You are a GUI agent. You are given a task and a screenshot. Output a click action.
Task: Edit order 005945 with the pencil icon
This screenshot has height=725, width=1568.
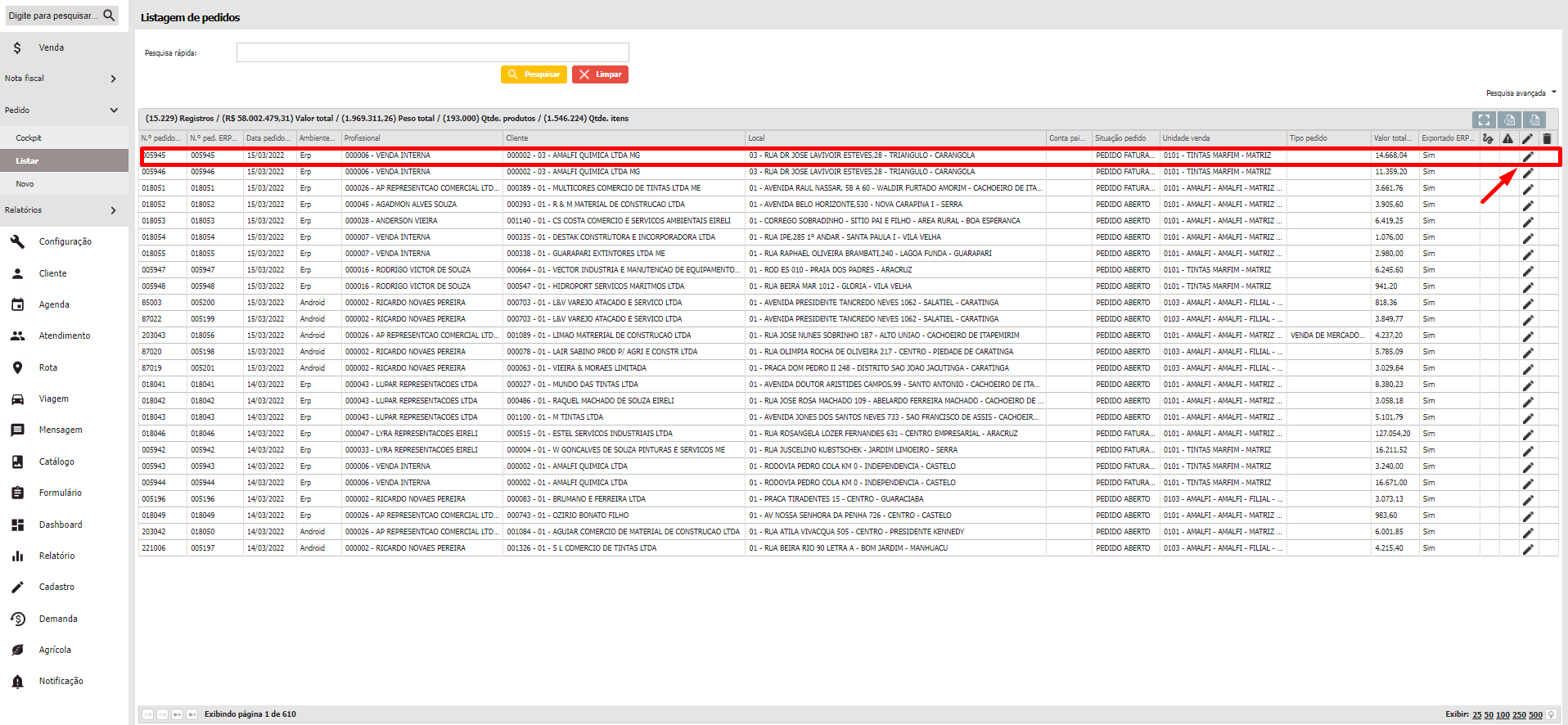[1528, 156]
